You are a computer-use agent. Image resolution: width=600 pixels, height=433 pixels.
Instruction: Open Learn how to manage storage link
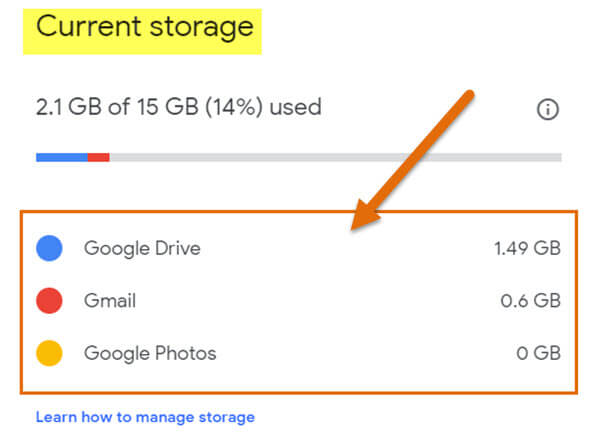145,417
